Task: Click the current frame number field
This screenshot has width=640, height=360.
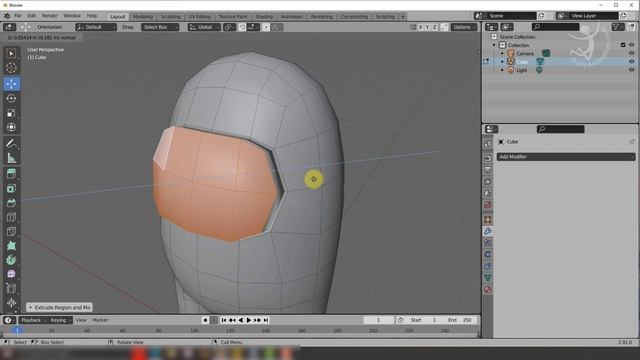Action: point(379,320)
